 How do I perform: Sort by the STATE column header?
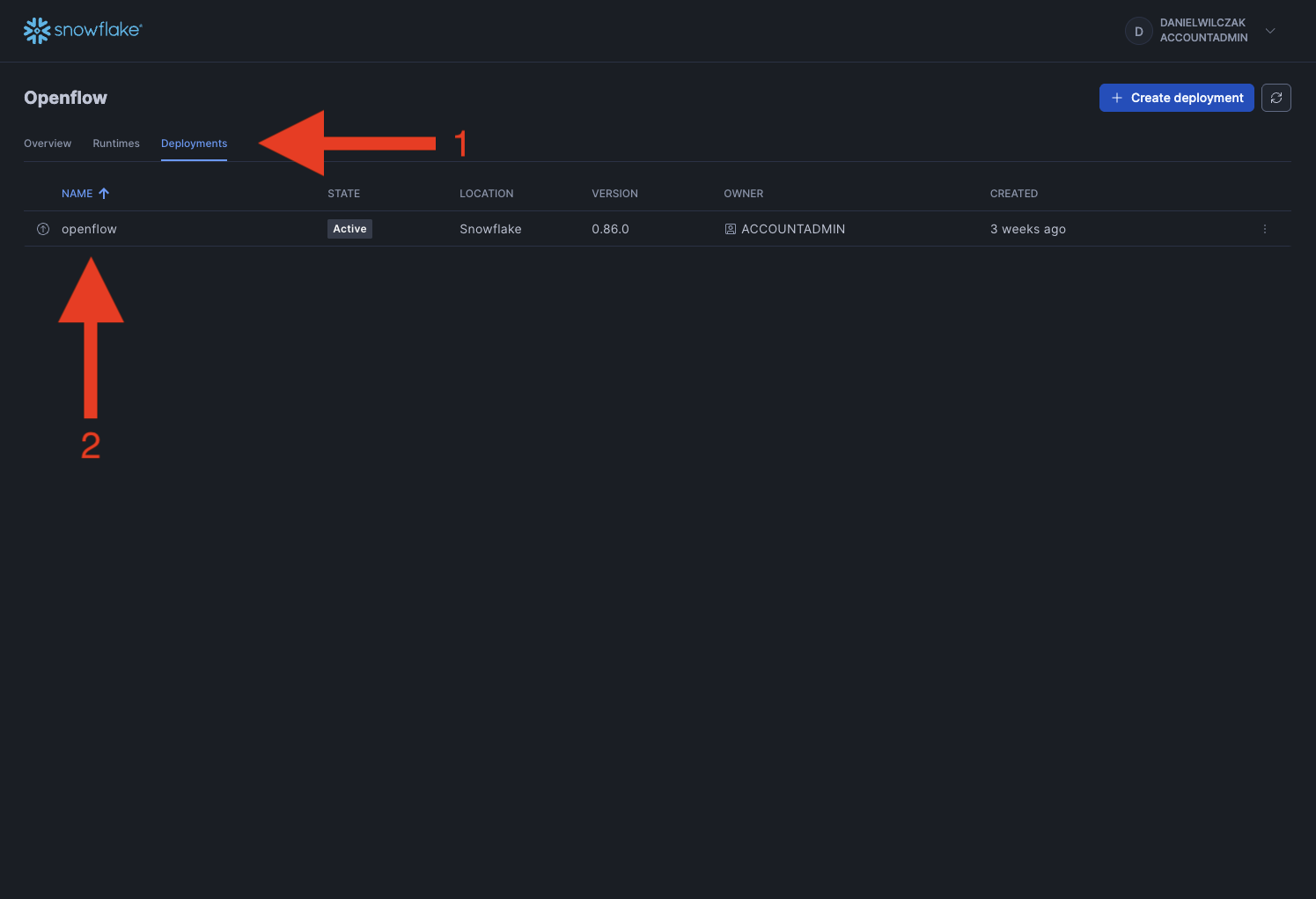coord(343,194)
